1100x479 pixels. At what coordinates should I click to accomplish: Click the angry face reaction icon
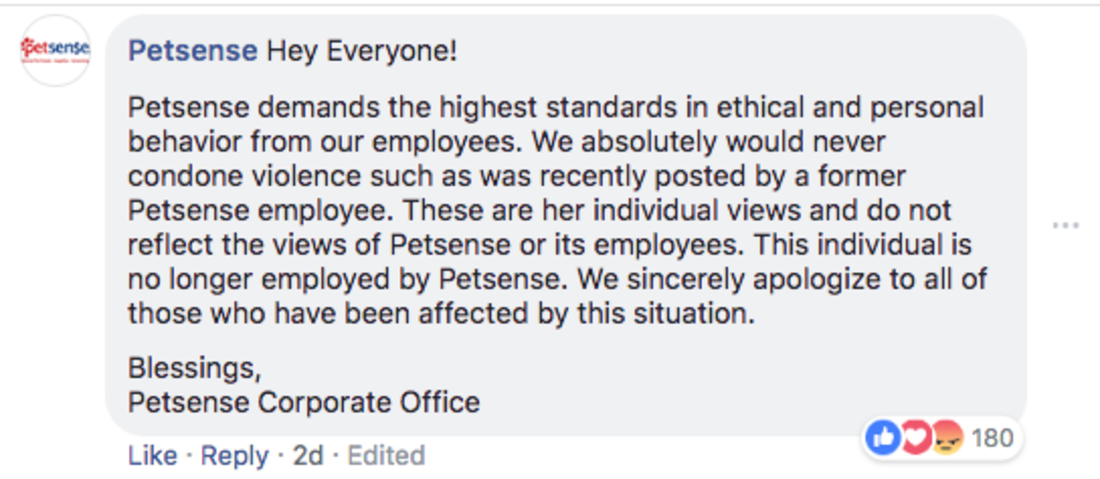click(946, 438)
